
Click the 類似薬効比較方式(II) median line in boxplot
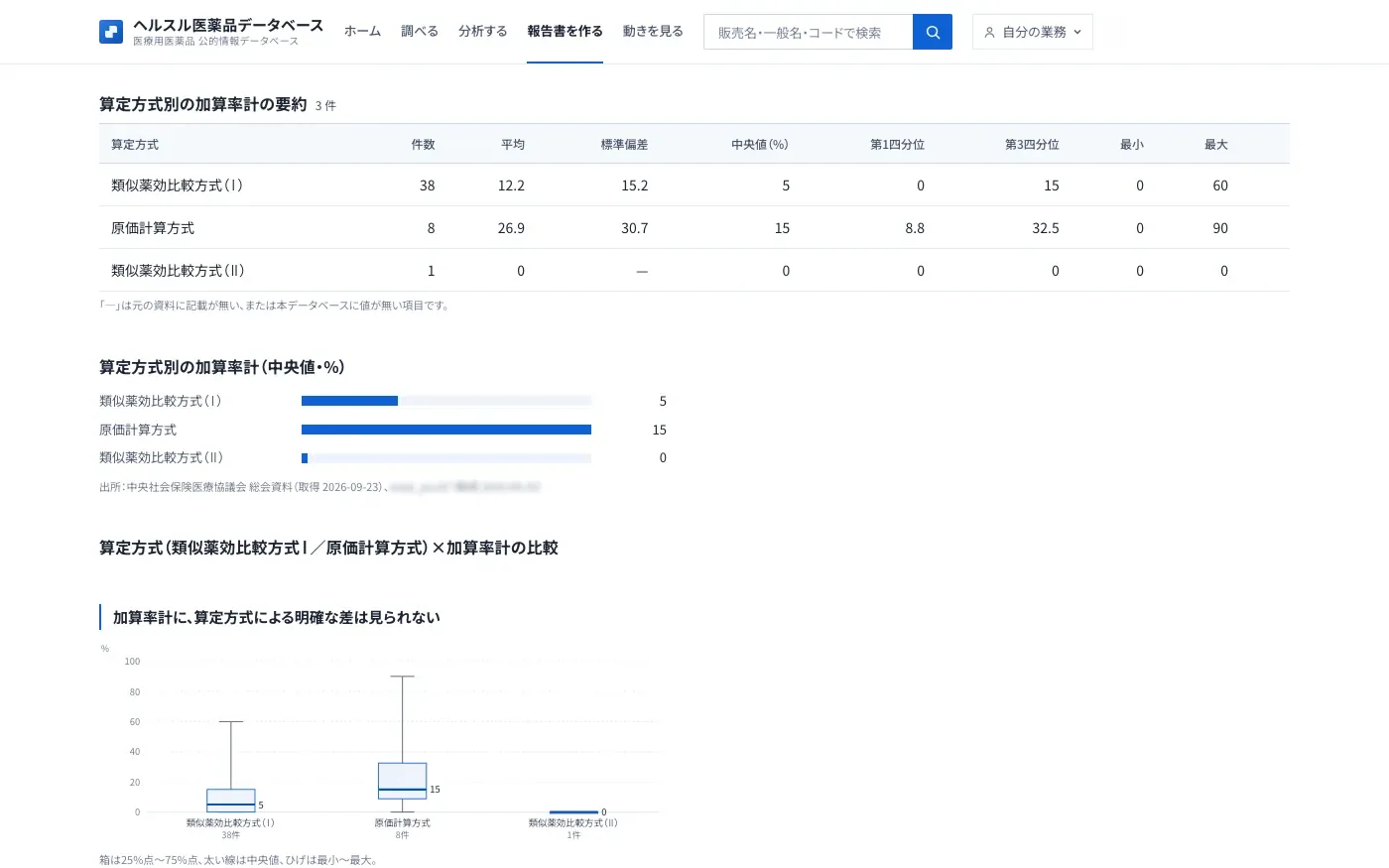tap(573, 812)
